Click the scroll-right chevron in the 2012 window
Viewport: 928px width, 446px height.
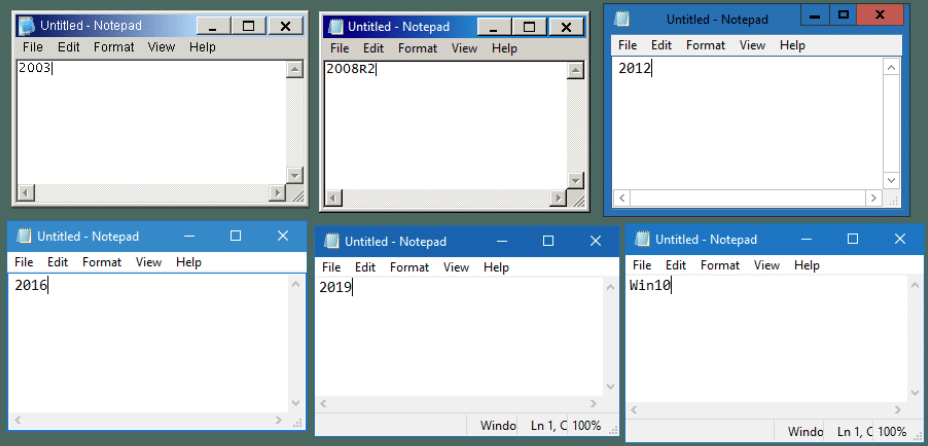[874, 198]
